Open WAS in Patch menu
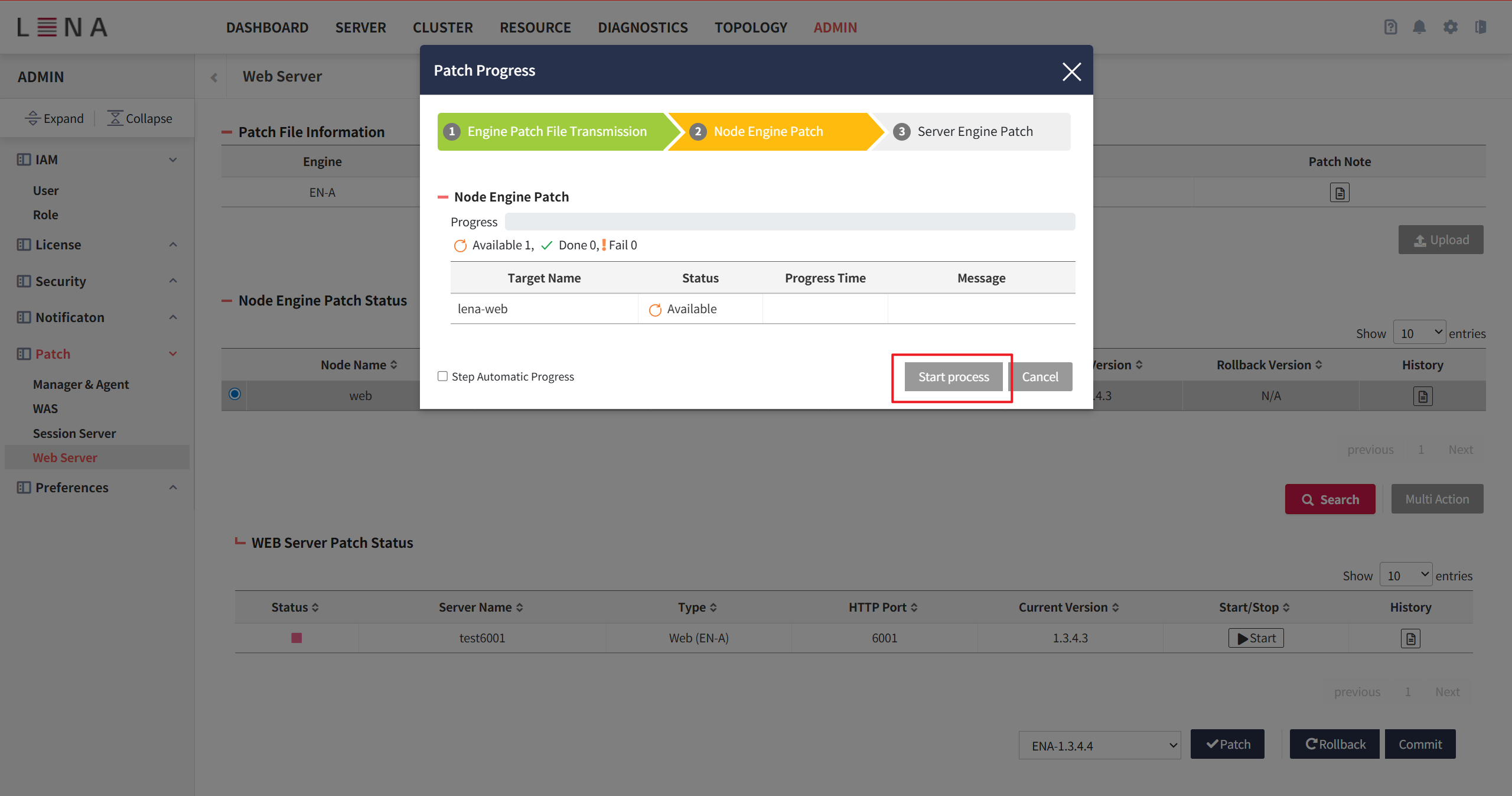Image resolution: width=1512 pixels, height=796 pixels. [45, 409]
